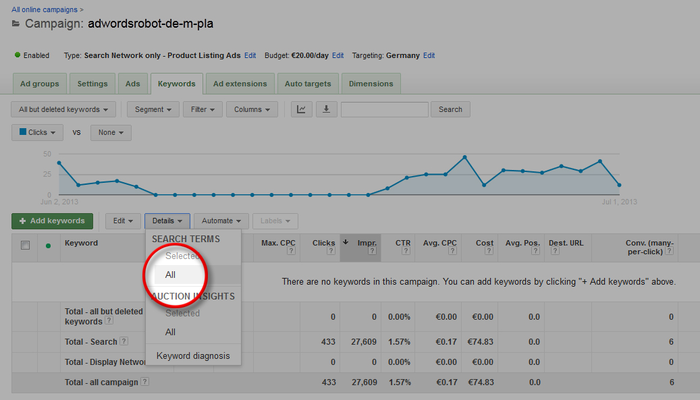Click in the keyword search input field
The width and height of the screenshot is (700, 400).
pyautogui.click(x=384, y=109)
